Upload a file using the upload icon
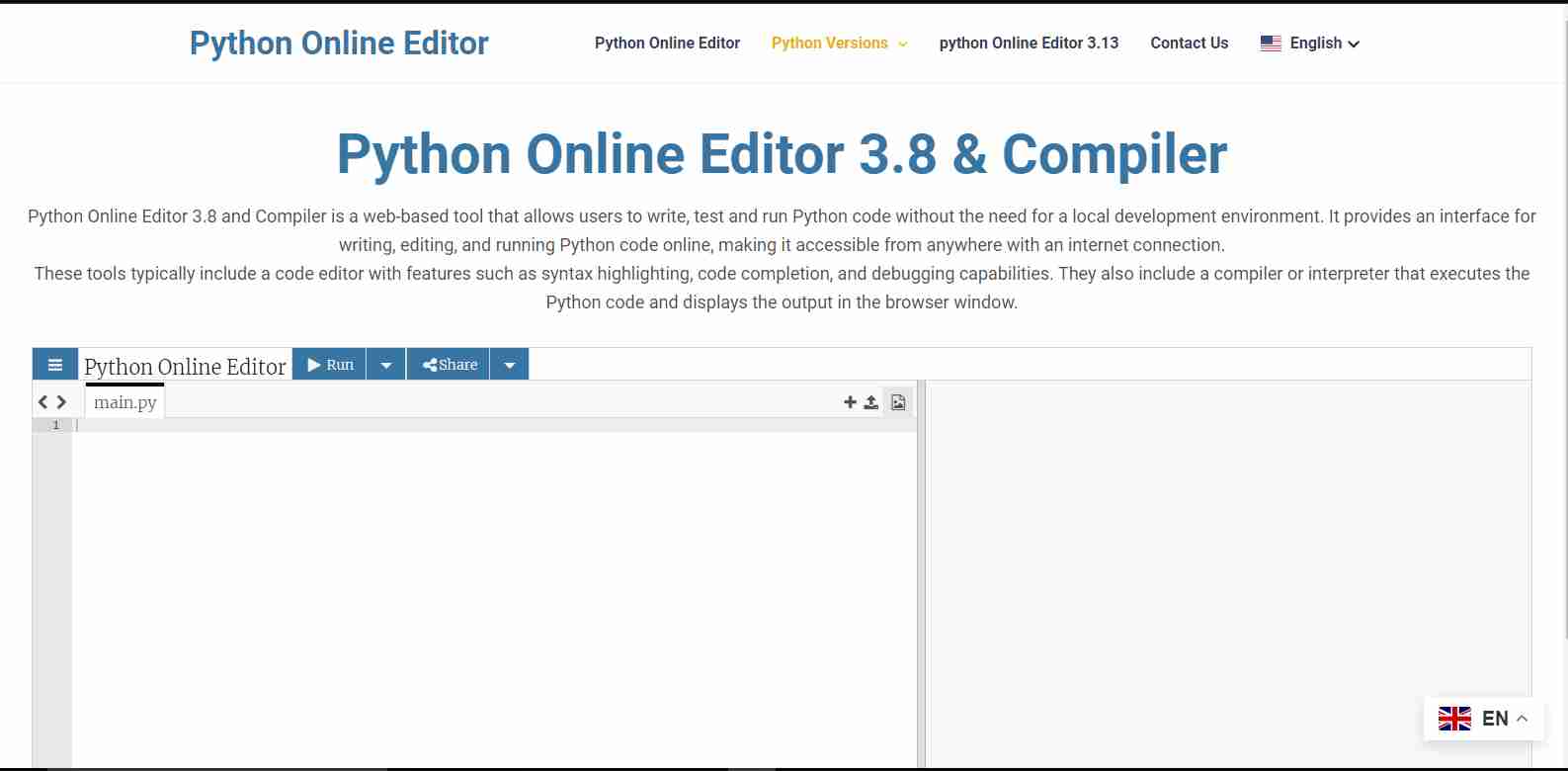Screen dimensions: 1568x771 click(x=871, y=402)
